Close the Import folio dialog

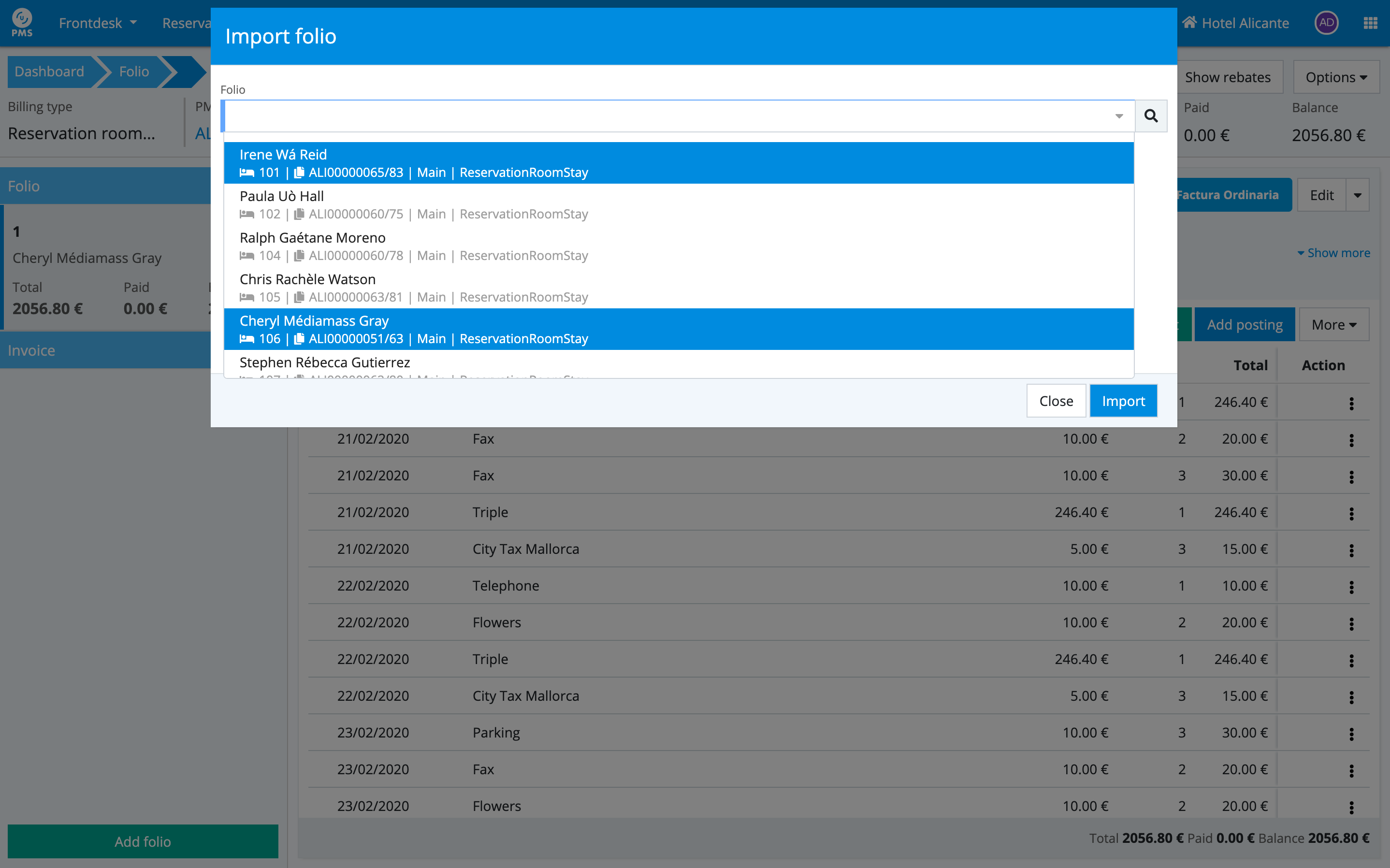pos(1056,401)
